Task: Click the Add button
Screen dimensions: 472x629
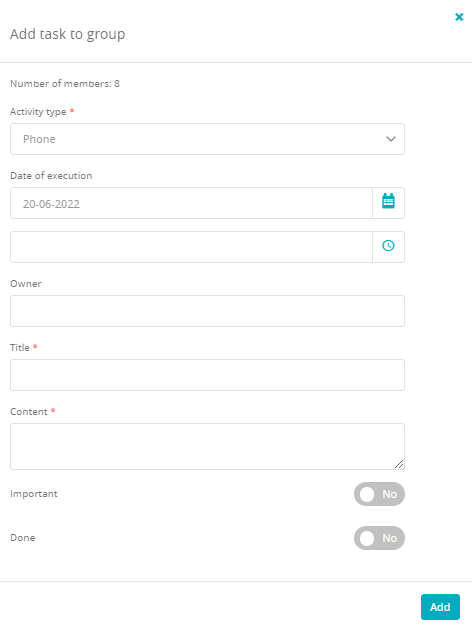Action: [x=440, y=607]
